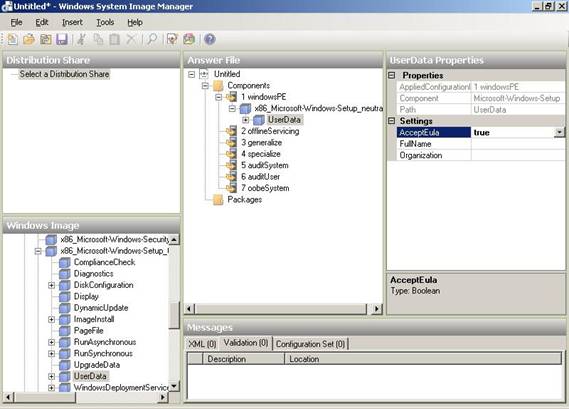Click the Paste clipboard toolbar icon
This screenshot has height=409, width=569.
(115, 39)
